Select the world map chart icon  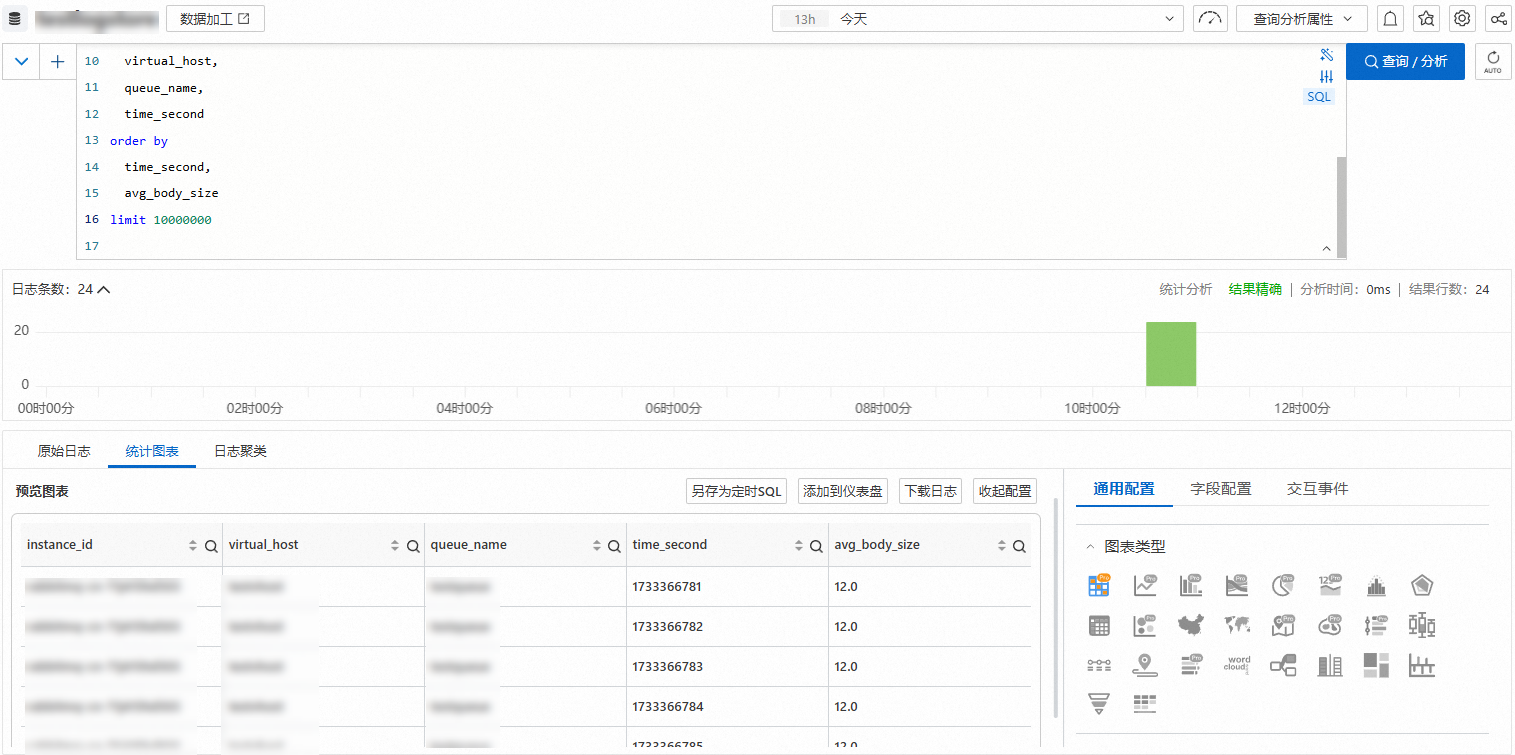1237,626
